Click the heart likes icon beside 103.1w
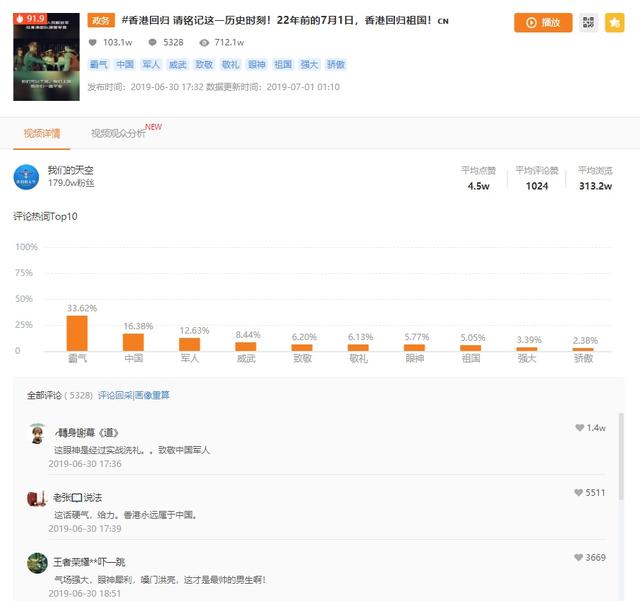Image resolution: width=640 pixels, height=601 pixels. [93, 42]
